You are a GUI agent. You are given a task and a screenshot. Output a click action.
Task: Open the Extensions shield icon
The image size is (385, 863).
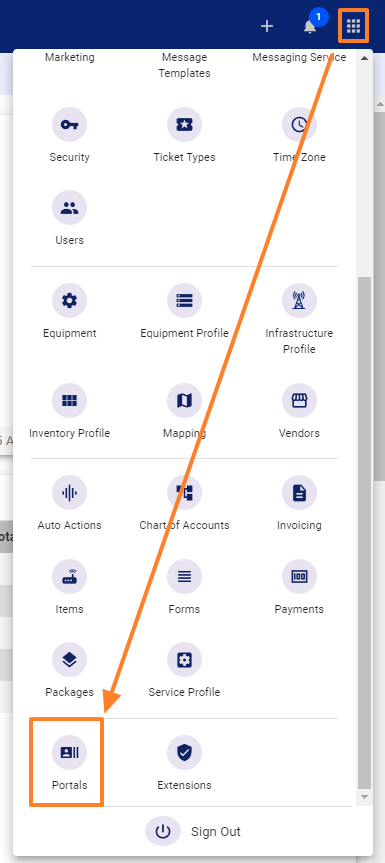point(184,752)
